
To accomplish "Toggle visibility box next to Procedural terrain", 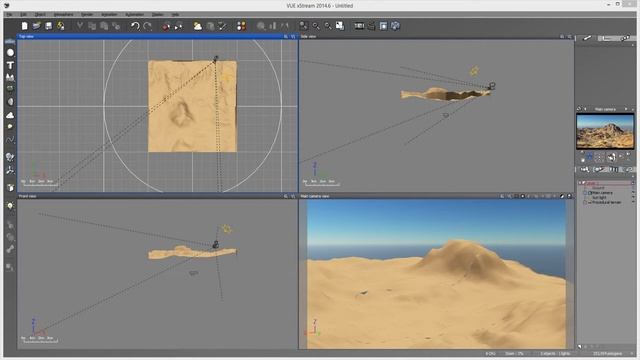I will (585, 202).
